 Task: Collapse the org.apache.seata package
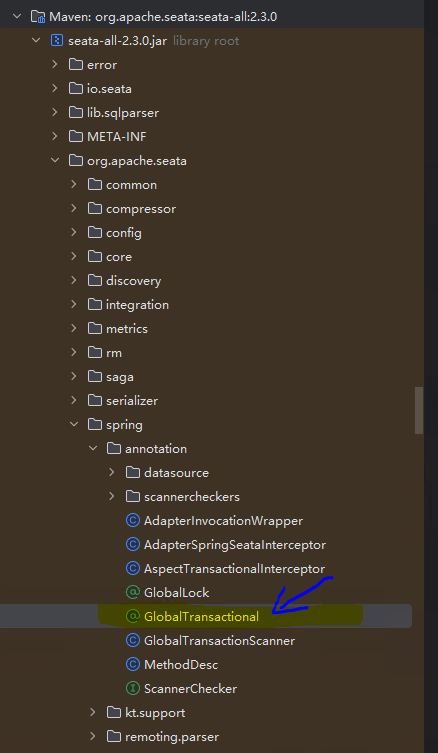(55, 160)
